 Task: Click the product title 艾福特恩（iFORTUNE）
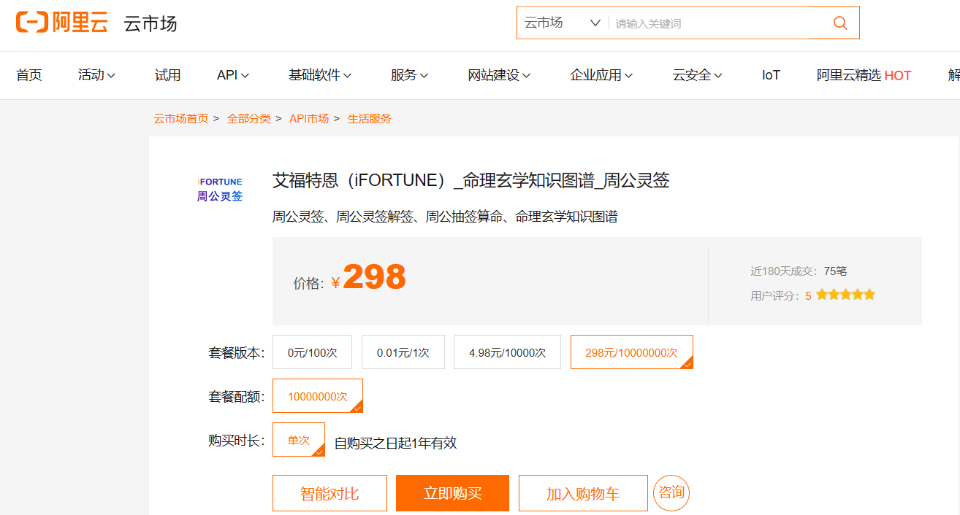pos(471,181)
